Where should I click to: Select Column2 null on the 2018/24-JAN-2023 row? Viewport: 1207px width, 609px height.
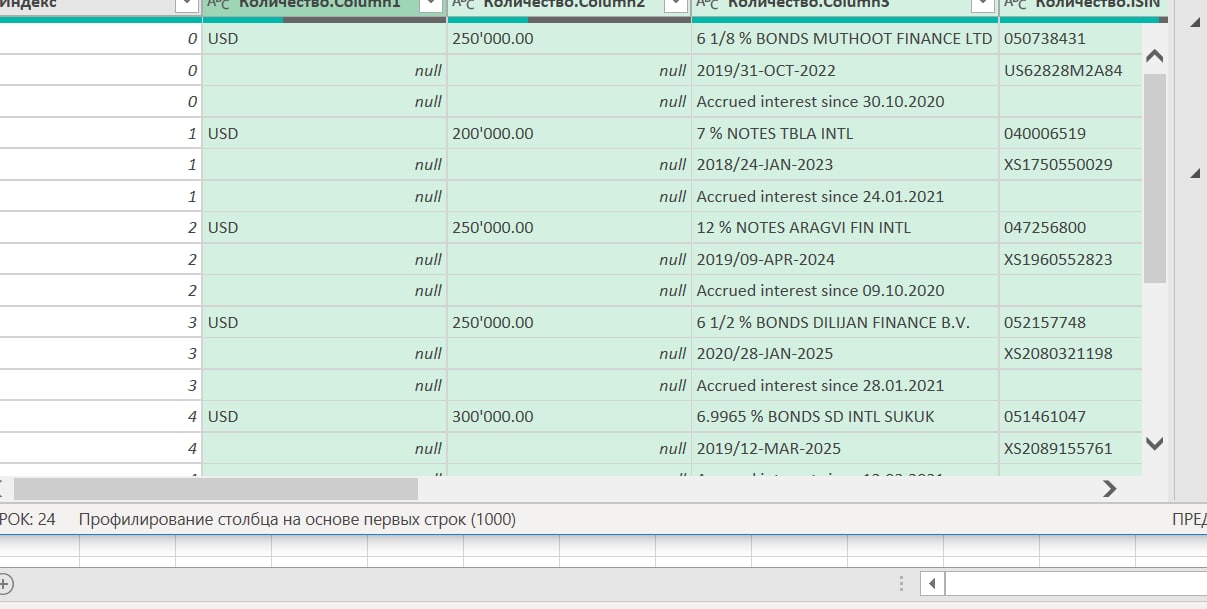point(569,165)
